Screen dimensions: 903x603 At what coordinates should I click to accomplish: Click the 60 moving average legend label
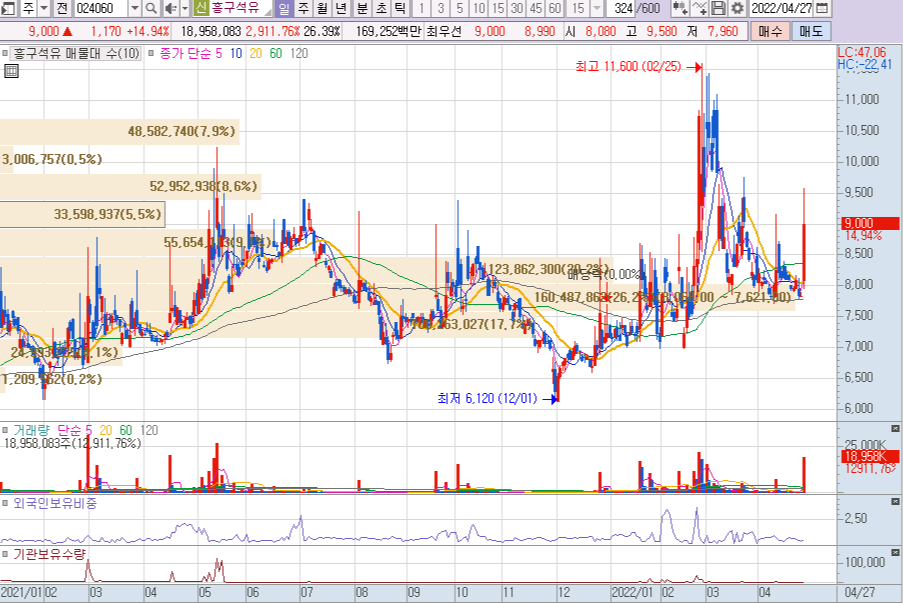(276, 54)
